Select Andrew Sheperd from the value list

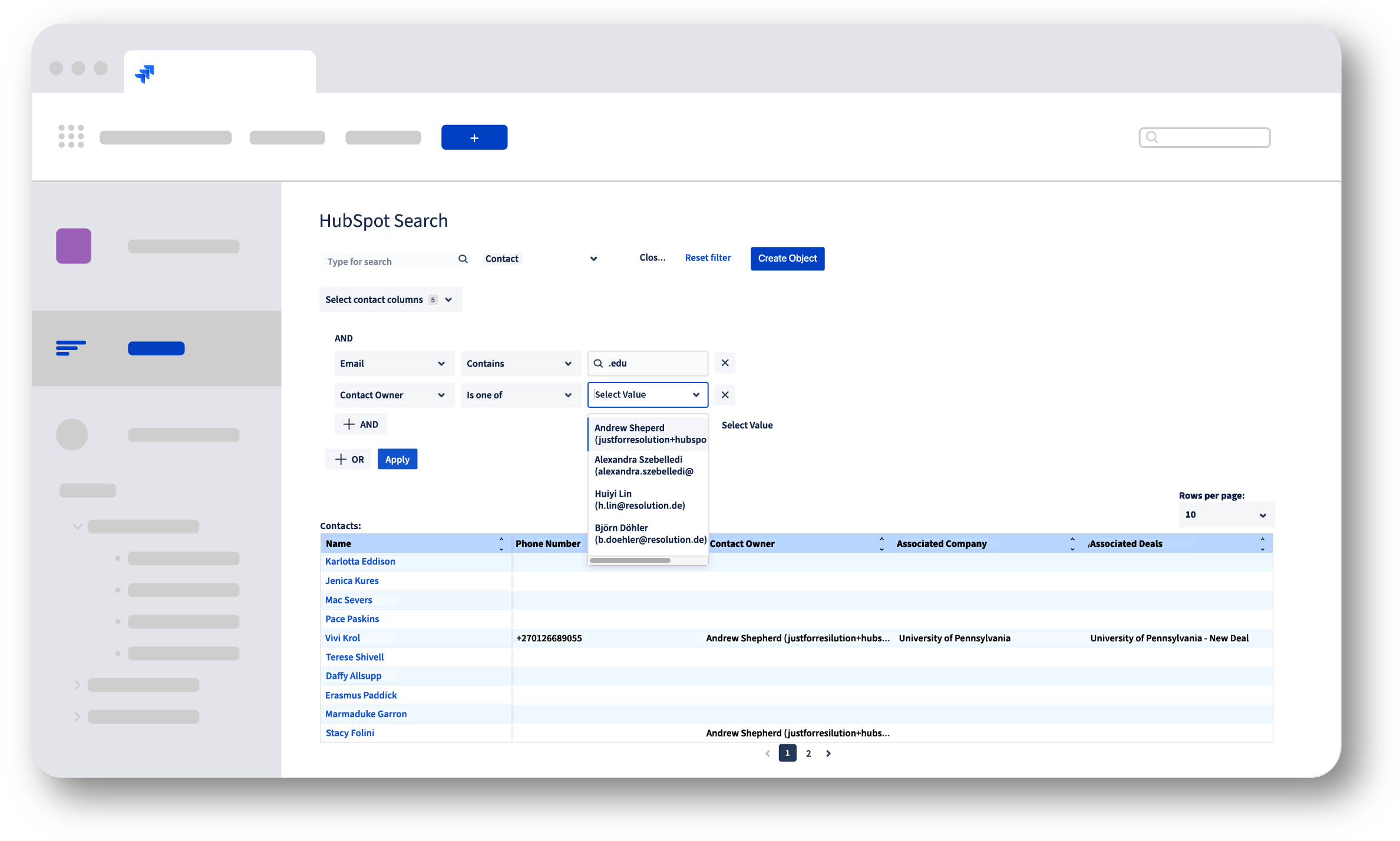click(648, 433)
